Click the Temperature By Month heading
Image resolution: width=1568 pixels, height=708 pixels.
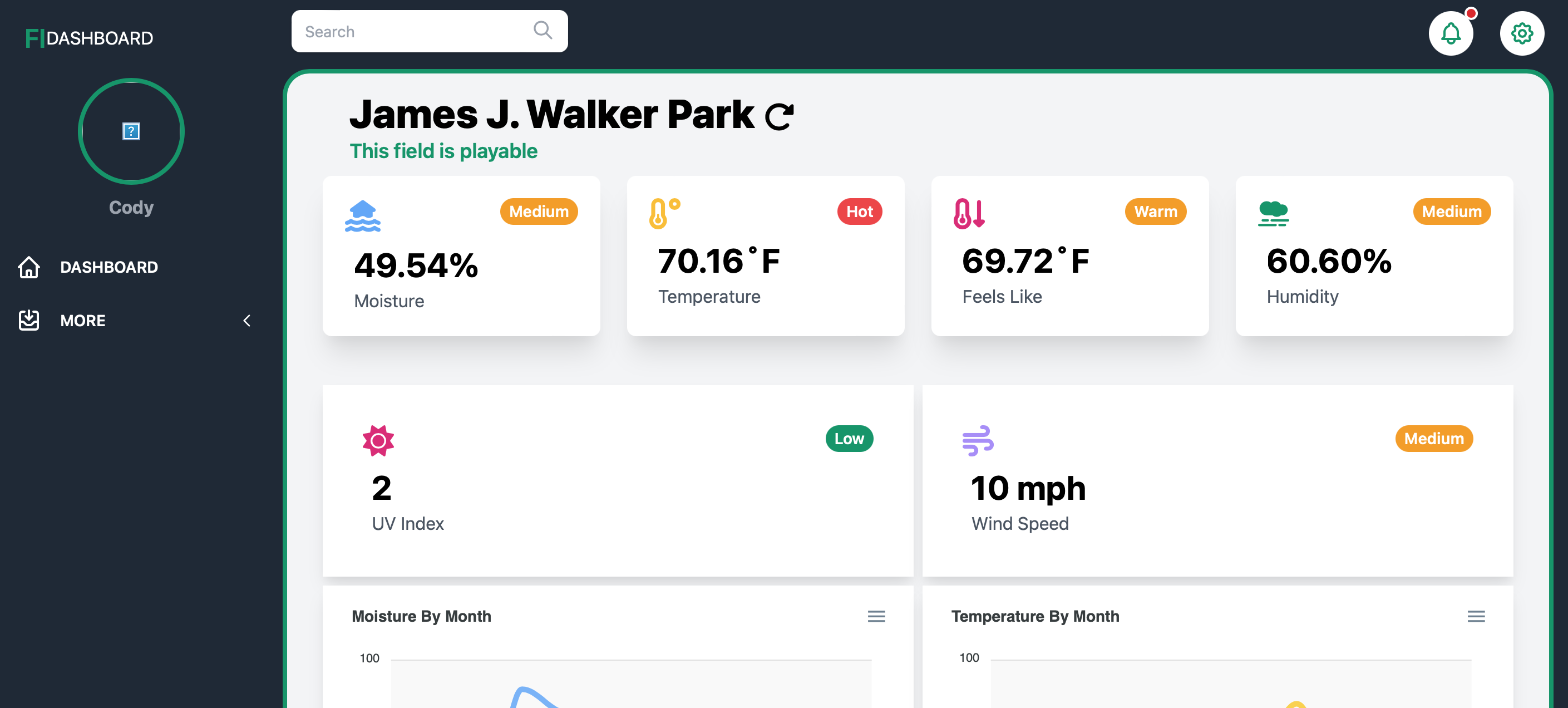pyautogui.click(x=1035, y=616)
